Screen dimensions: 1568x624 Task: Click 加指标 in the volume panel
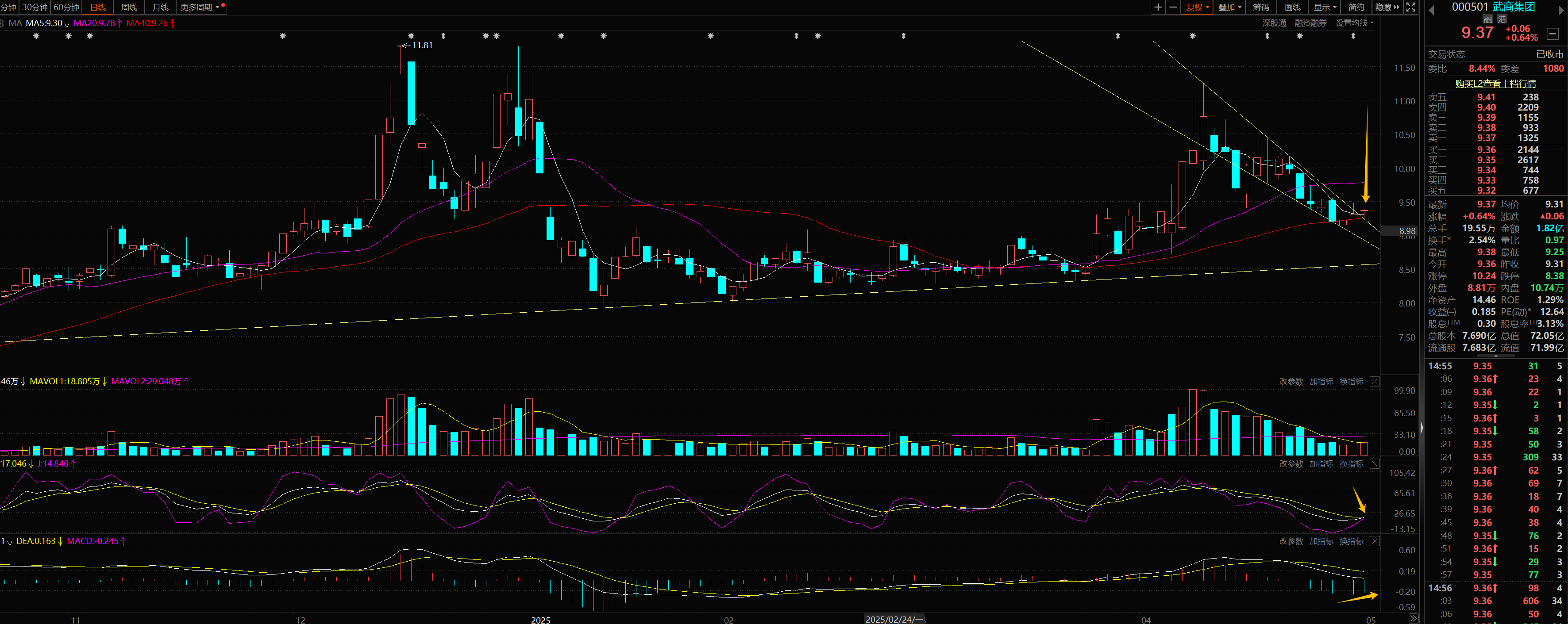click(1321, 381)
